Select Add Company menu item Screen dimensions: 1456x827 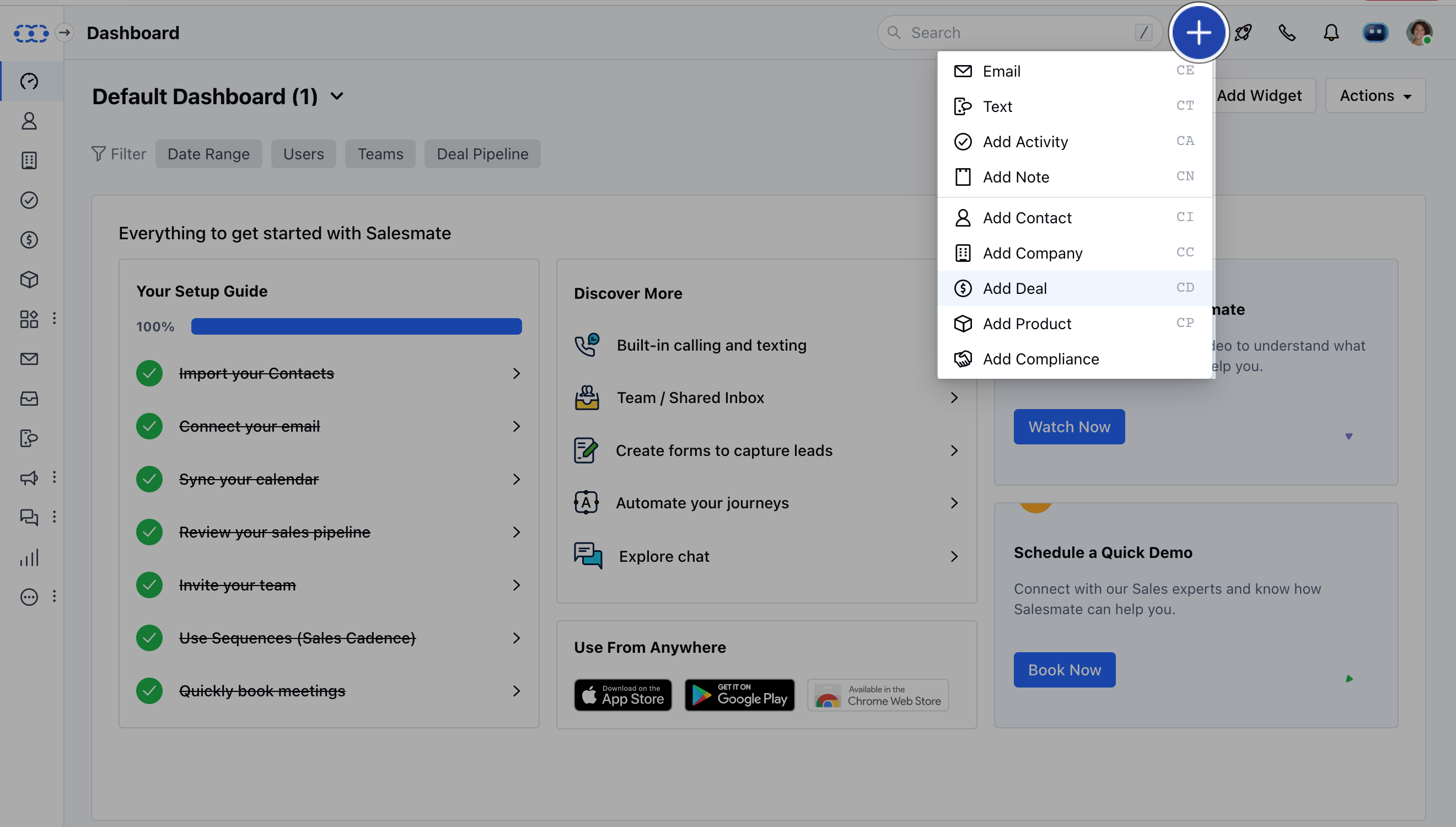[x=1074, y=253]
